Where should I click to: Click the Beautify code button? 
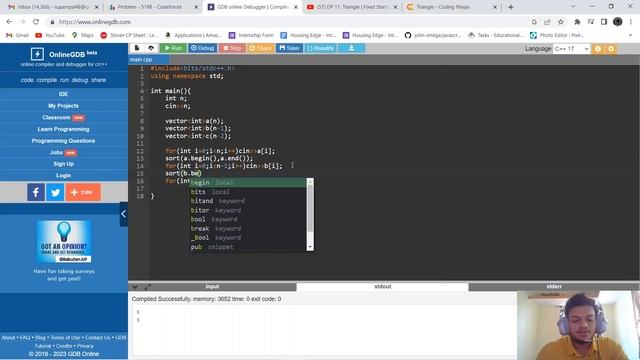[x=320, y=48]
